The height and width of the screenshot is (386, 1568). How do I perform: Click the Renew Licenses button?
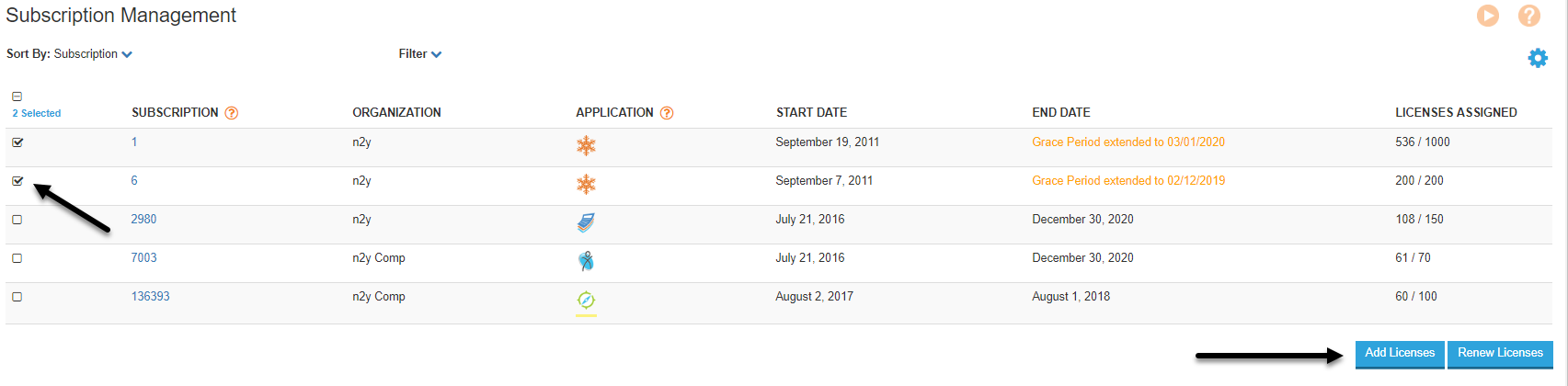click(x=1500, y=354)
